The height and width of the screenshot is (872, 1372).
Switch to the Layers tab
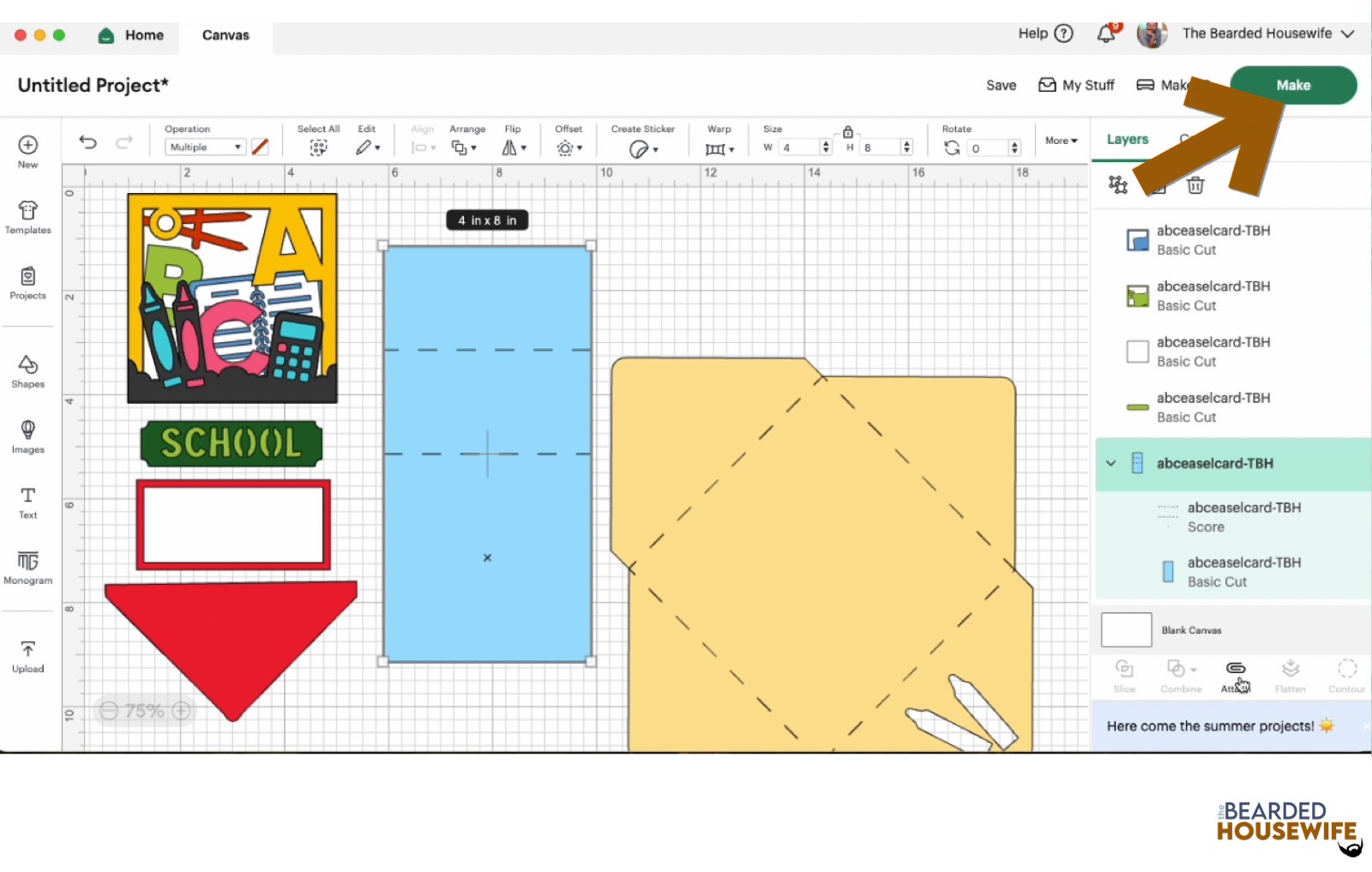coord(1127,139)
